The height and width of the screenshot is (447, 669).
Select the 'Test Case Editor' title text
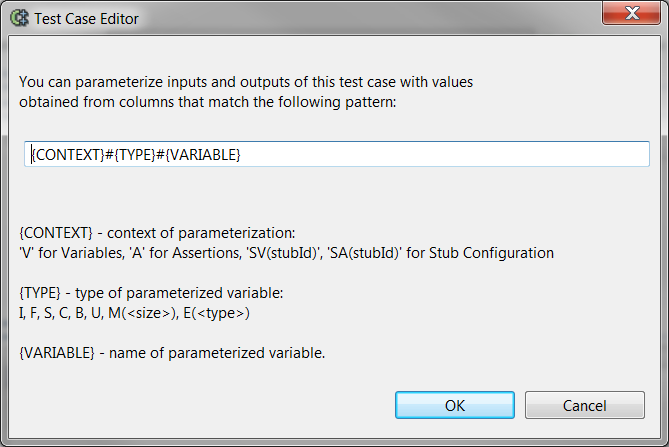coord(87,19)
